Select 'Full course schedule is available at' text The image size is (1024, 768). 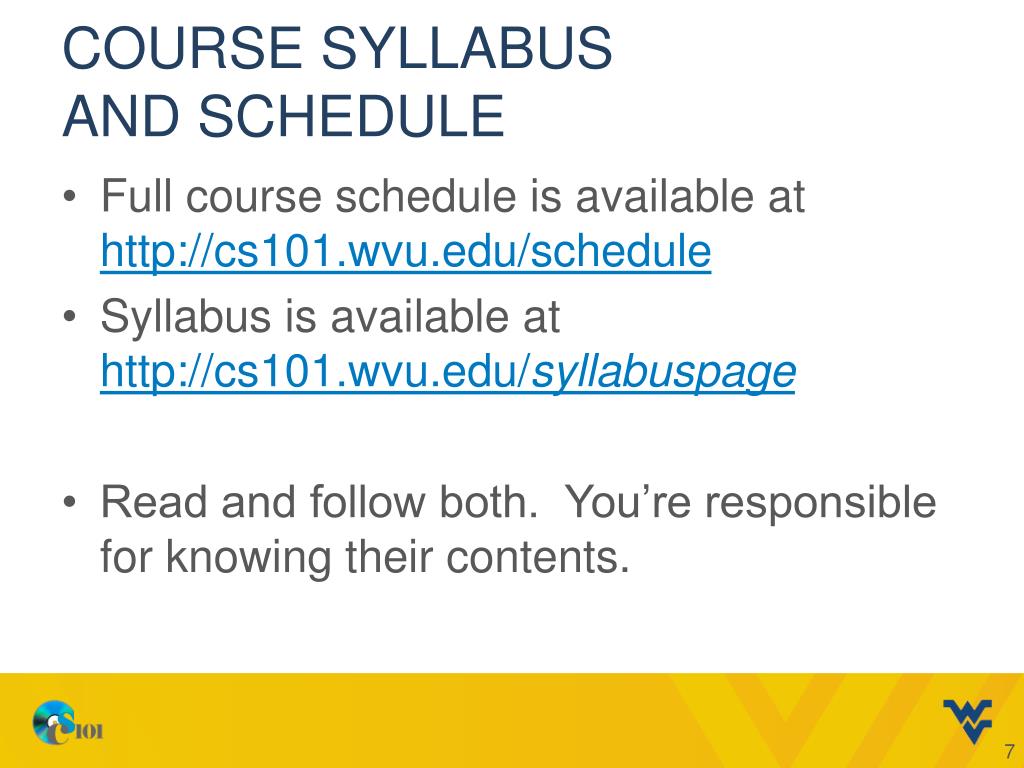453,196
